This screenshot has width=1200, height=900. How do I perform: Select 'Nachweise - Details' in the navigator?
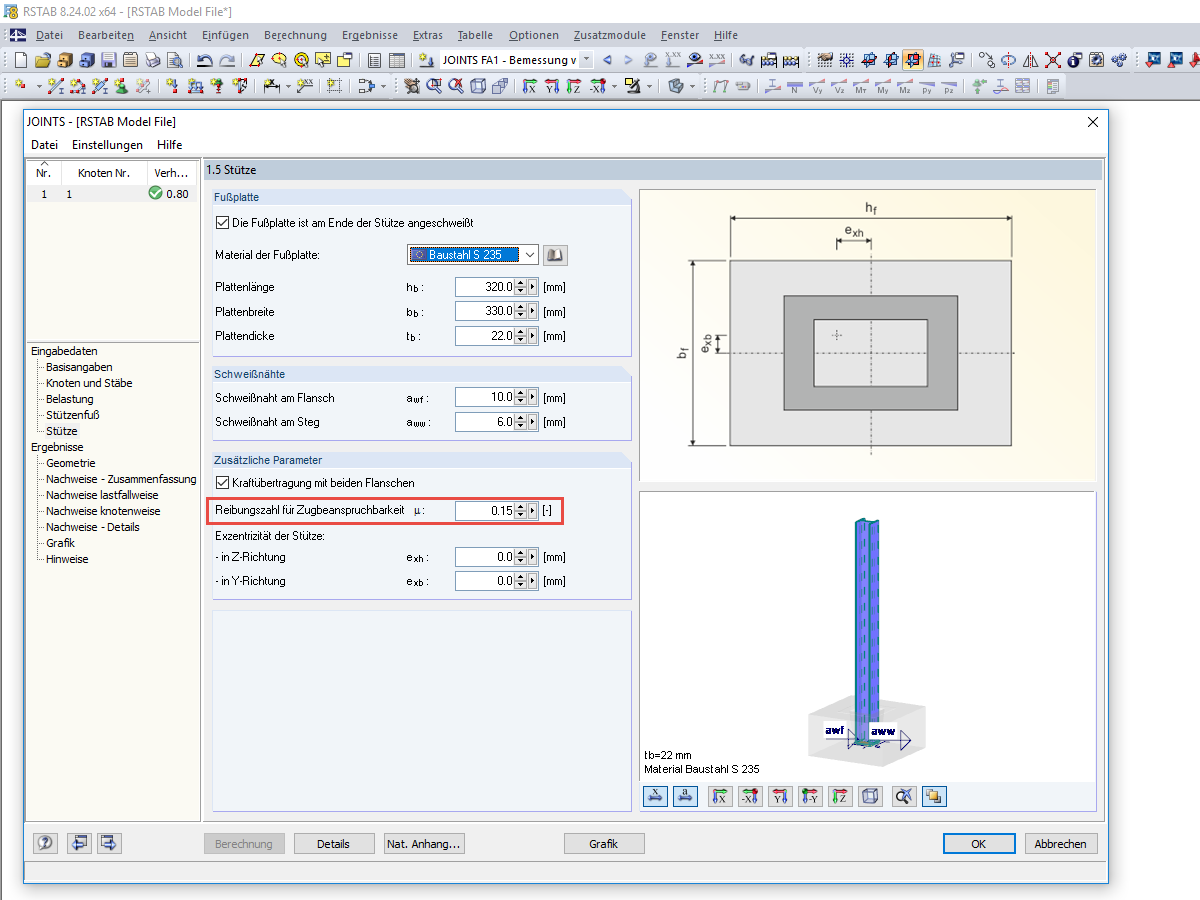pos(93,527)
